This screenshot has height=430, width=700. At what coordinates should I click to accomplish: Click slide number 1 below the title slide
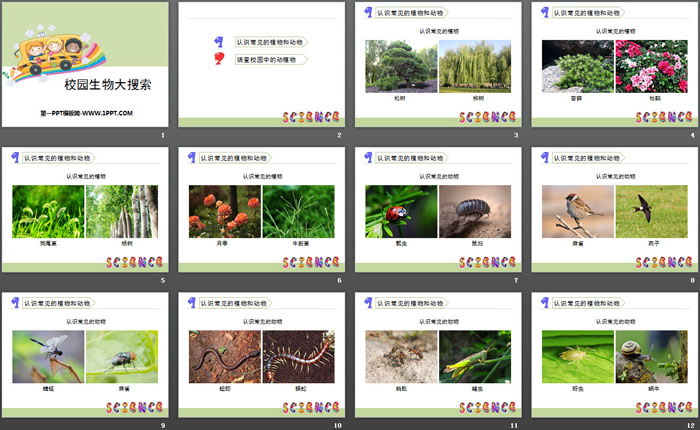click(163, 135)
